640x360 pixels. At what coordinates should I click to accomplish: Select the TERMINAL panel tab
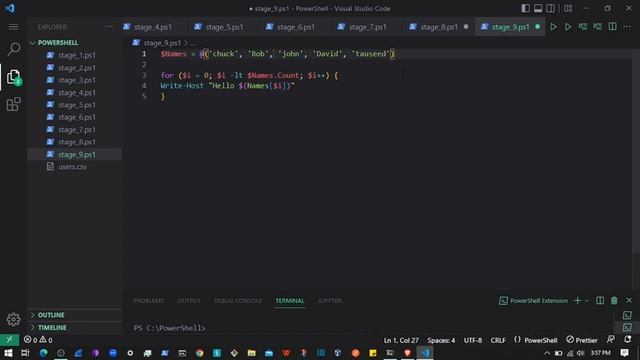tap(289, 301)
